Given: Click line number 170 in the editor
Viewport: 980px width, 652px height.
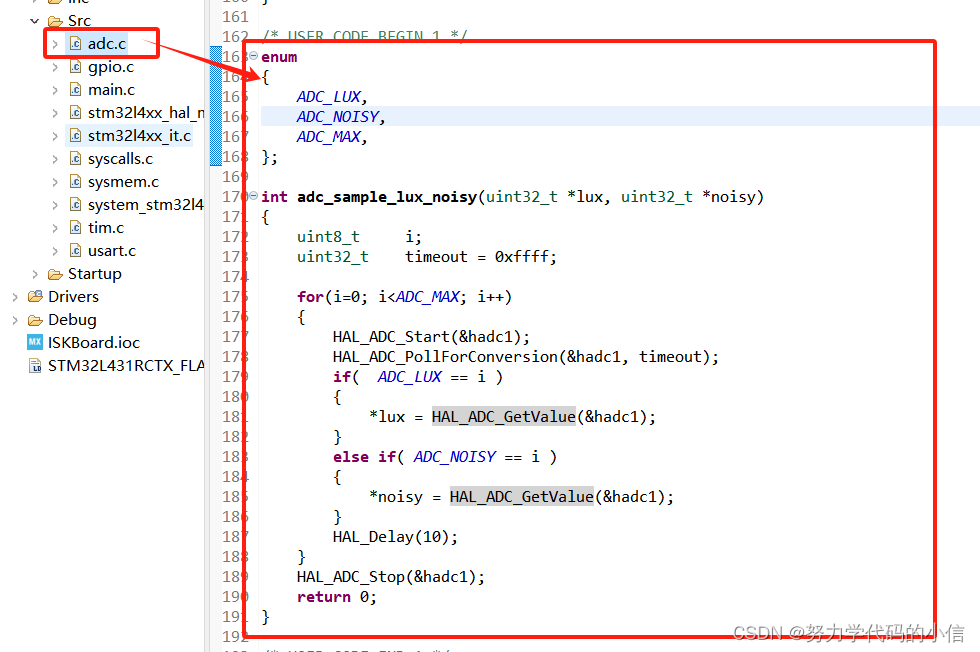Looking at the screenshot, I should pos(233,196).
